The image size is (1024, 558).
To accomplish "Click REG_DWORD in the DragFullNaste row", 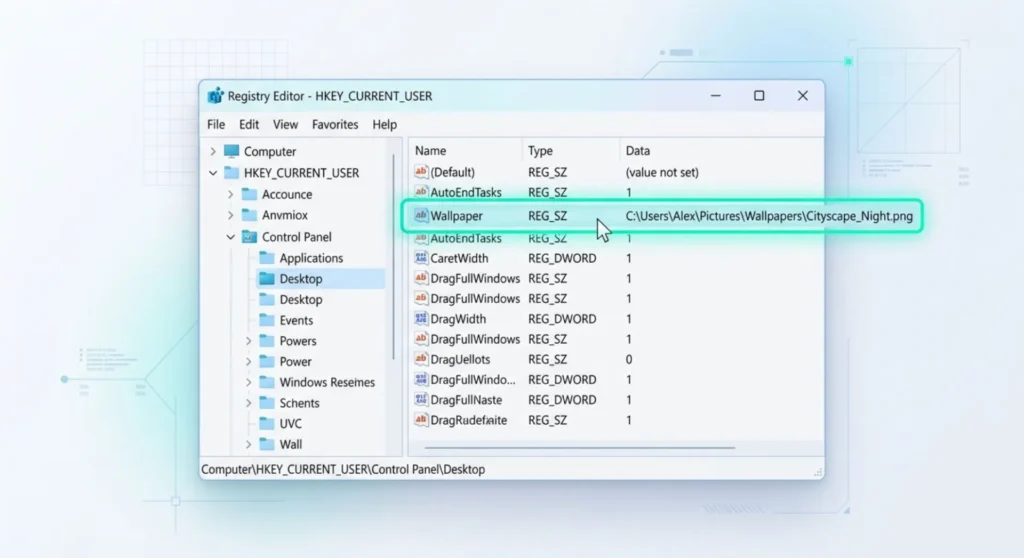I will tap(562, 400).
